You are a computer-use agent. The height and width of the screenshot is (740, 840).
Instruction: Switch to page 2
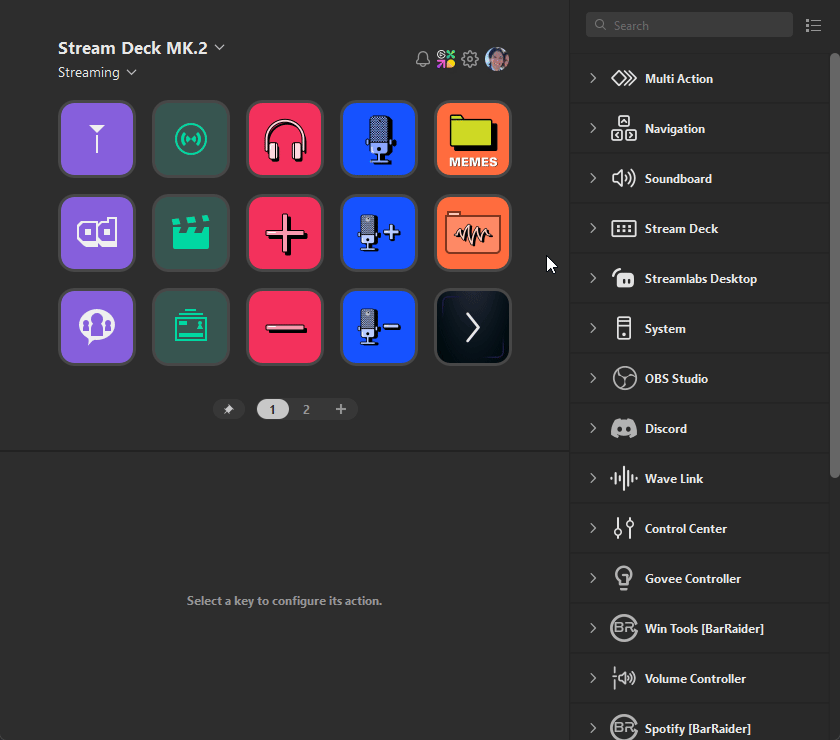pyautogui.click(x=306, y=409)
